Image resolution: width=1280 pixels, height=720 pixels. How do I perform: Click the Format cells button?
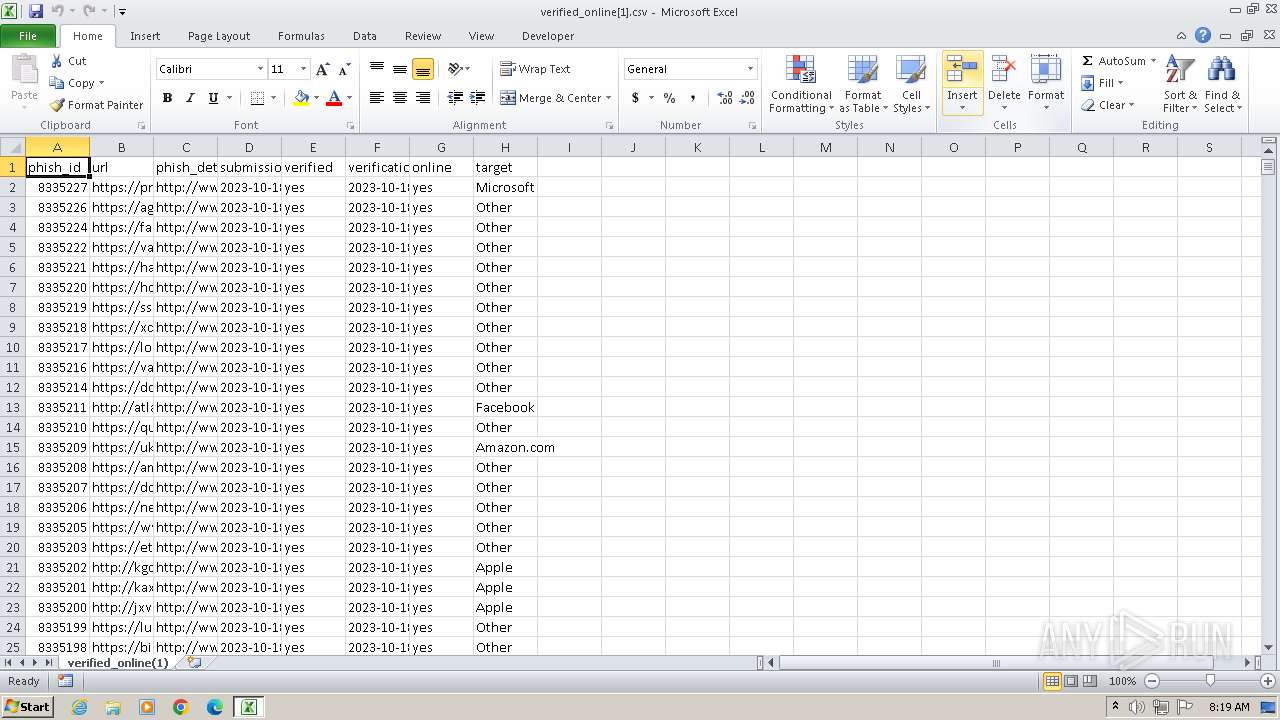coord(1046,84)
